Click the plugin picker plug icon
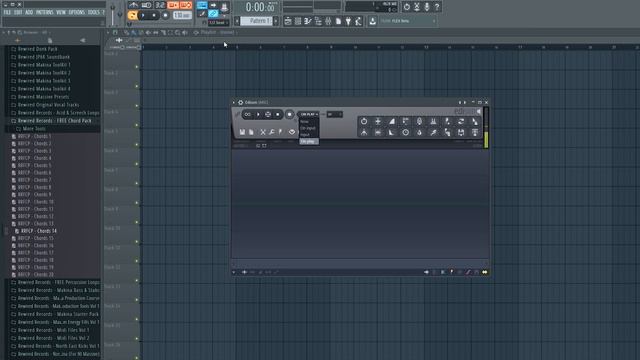This screenshot has width=640, height=360. 348,21
